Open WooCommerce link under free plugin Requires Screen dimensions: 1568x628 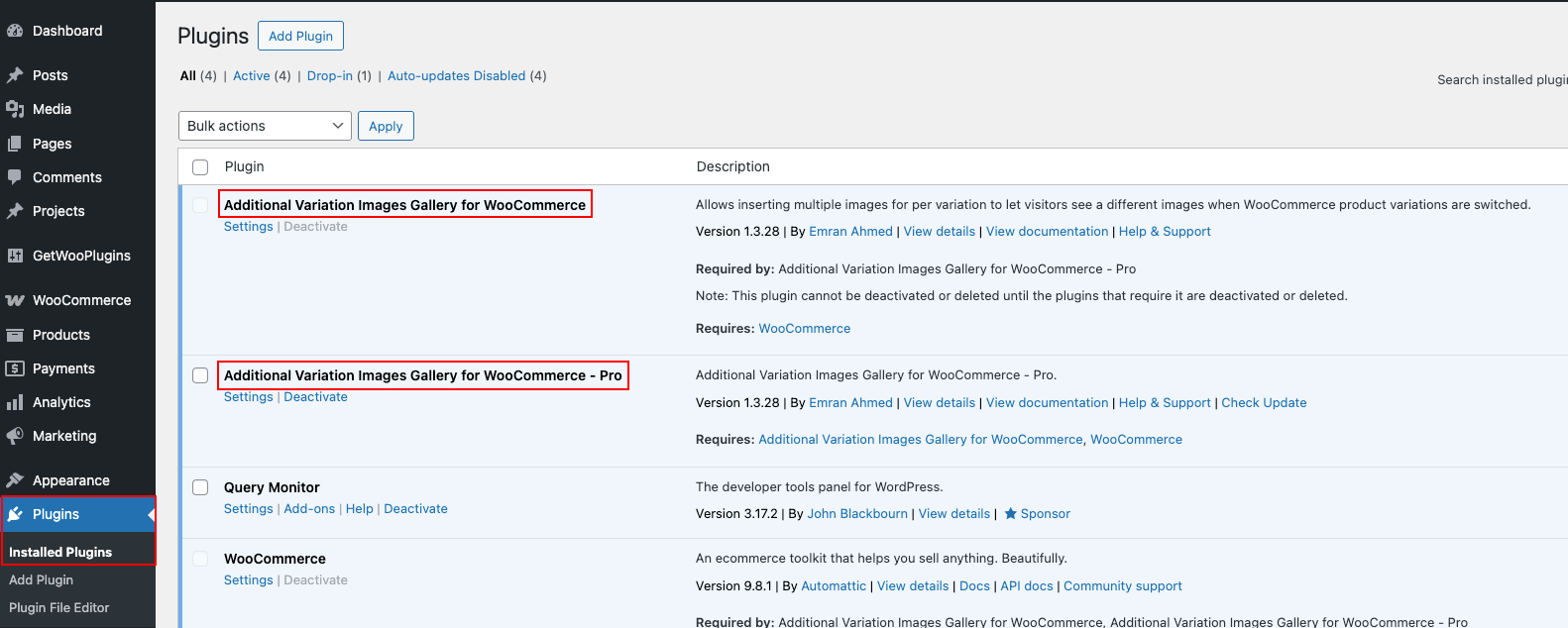(x=804, y=328)
